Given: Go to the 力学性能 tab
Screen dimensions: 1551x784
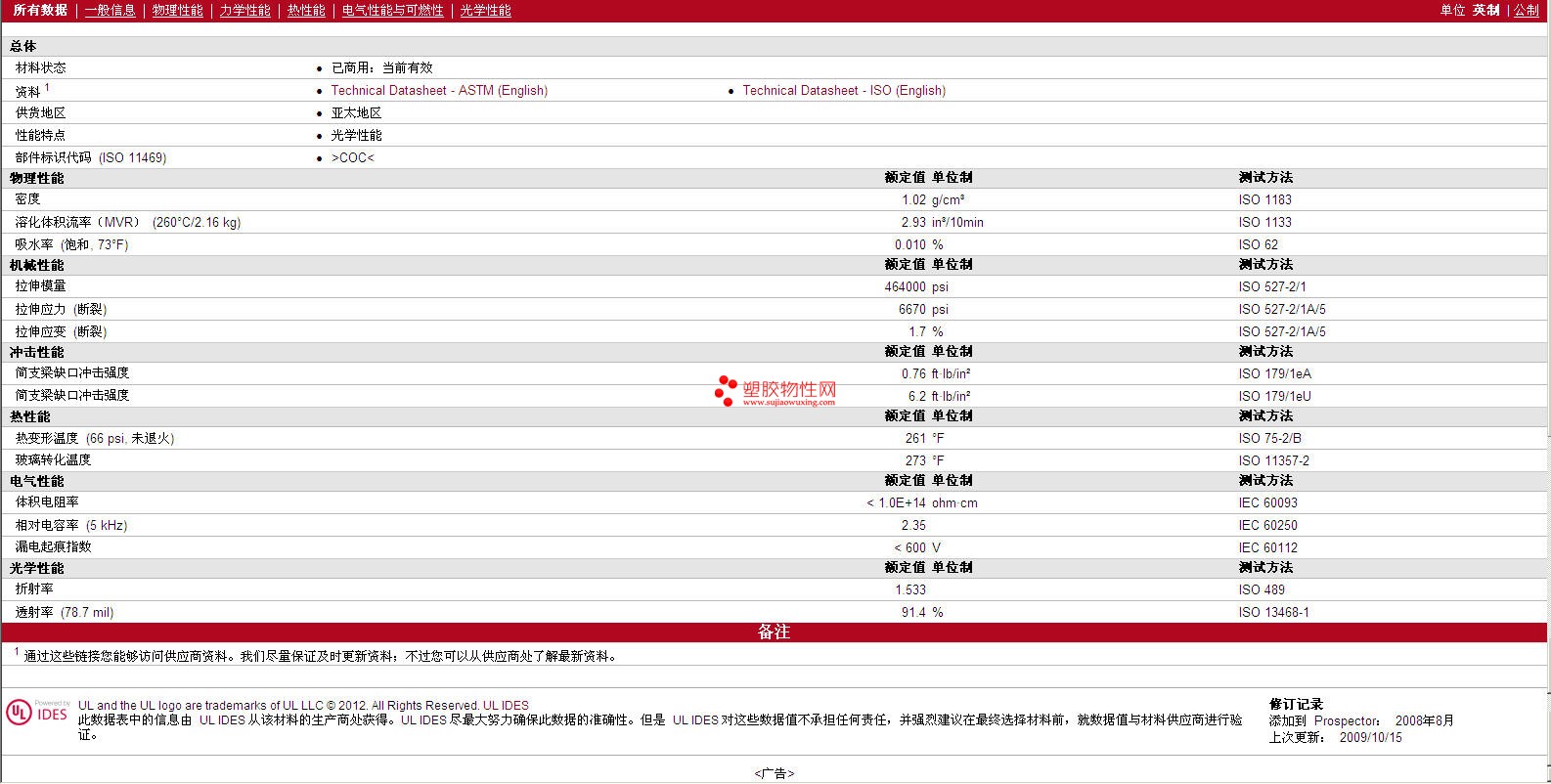Looking at the screenshot, I should (244, 10).
